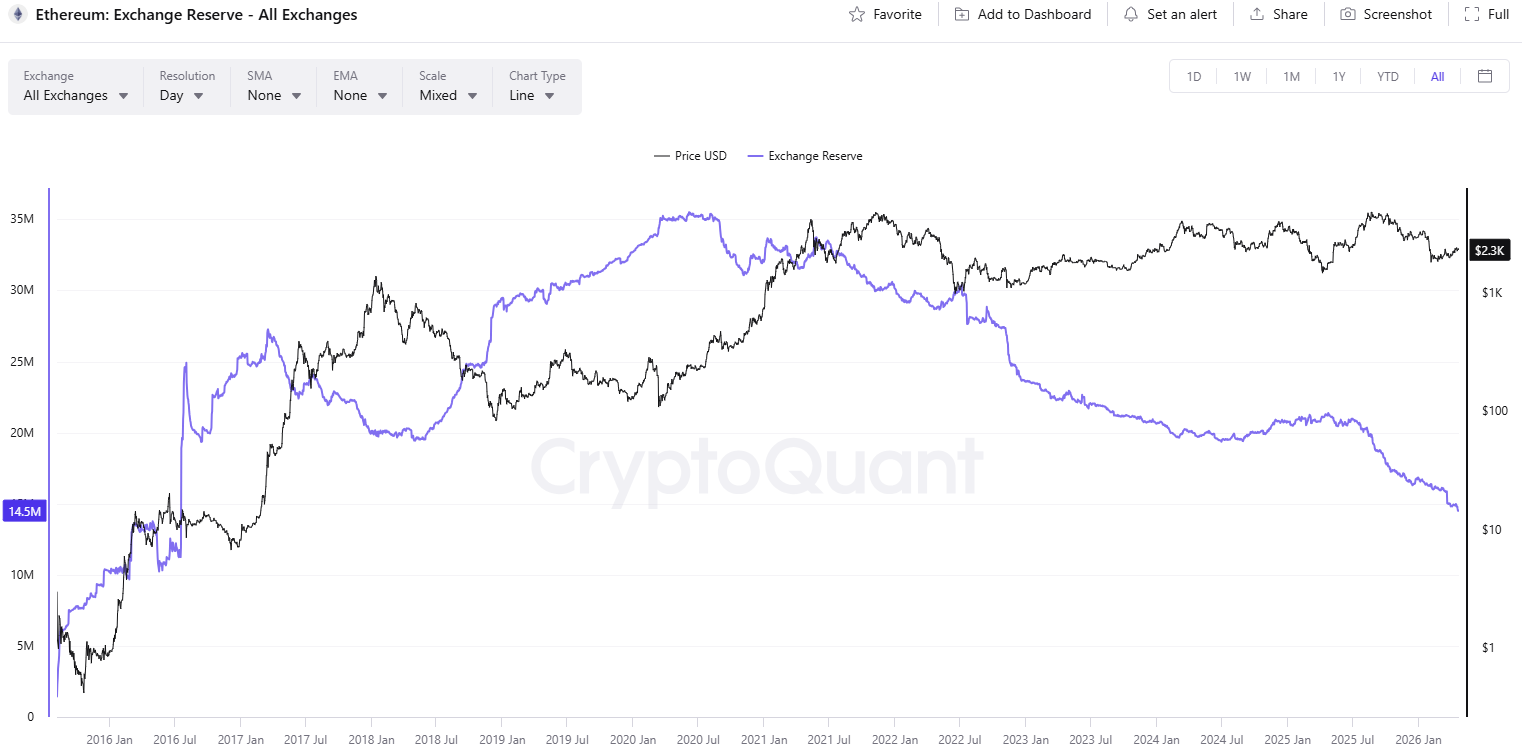Click the Set an alert button

point(1171,14)
